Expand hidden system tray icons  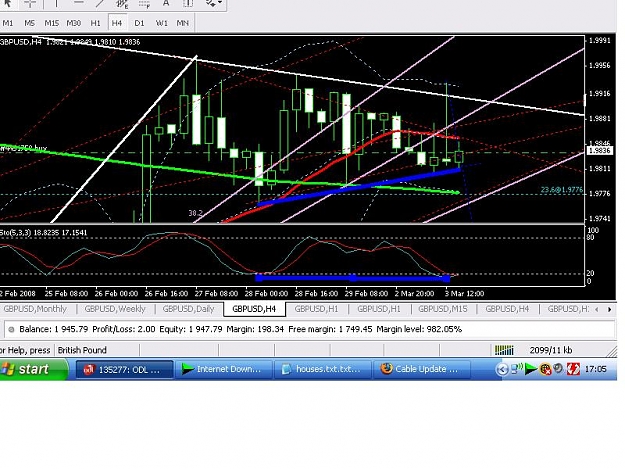tap(502, 369)
